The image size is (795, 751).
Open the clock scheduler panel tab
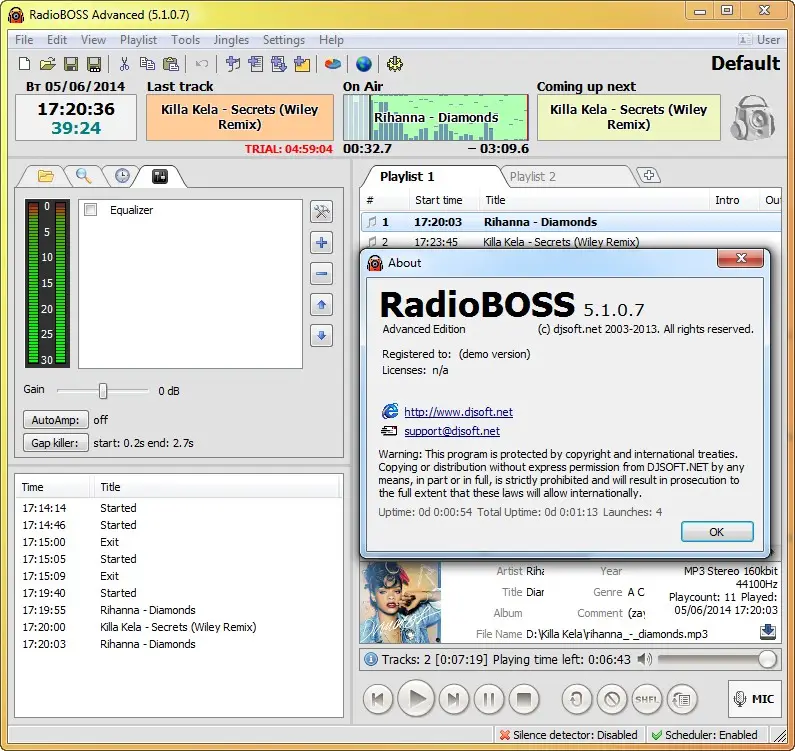pos(122,176)
